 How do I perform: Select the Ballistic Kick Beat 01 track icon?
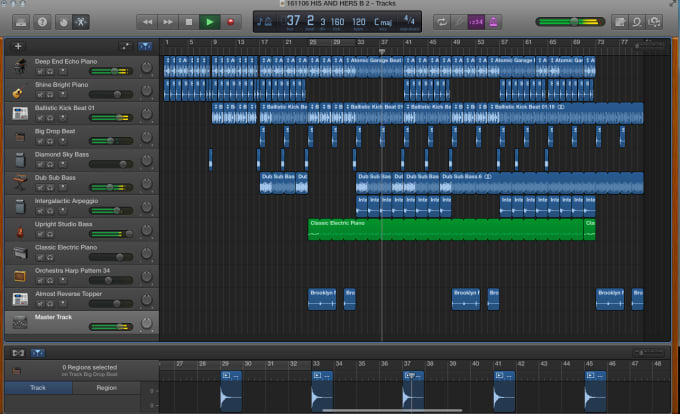coord(20,114)
